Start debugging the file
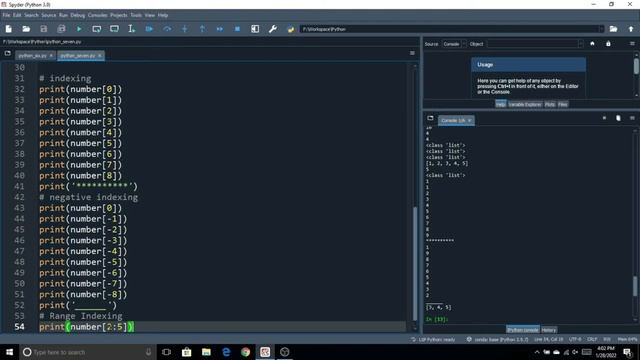Image resolution: width=640 pixels, height=360 pixels. [149, 29]
